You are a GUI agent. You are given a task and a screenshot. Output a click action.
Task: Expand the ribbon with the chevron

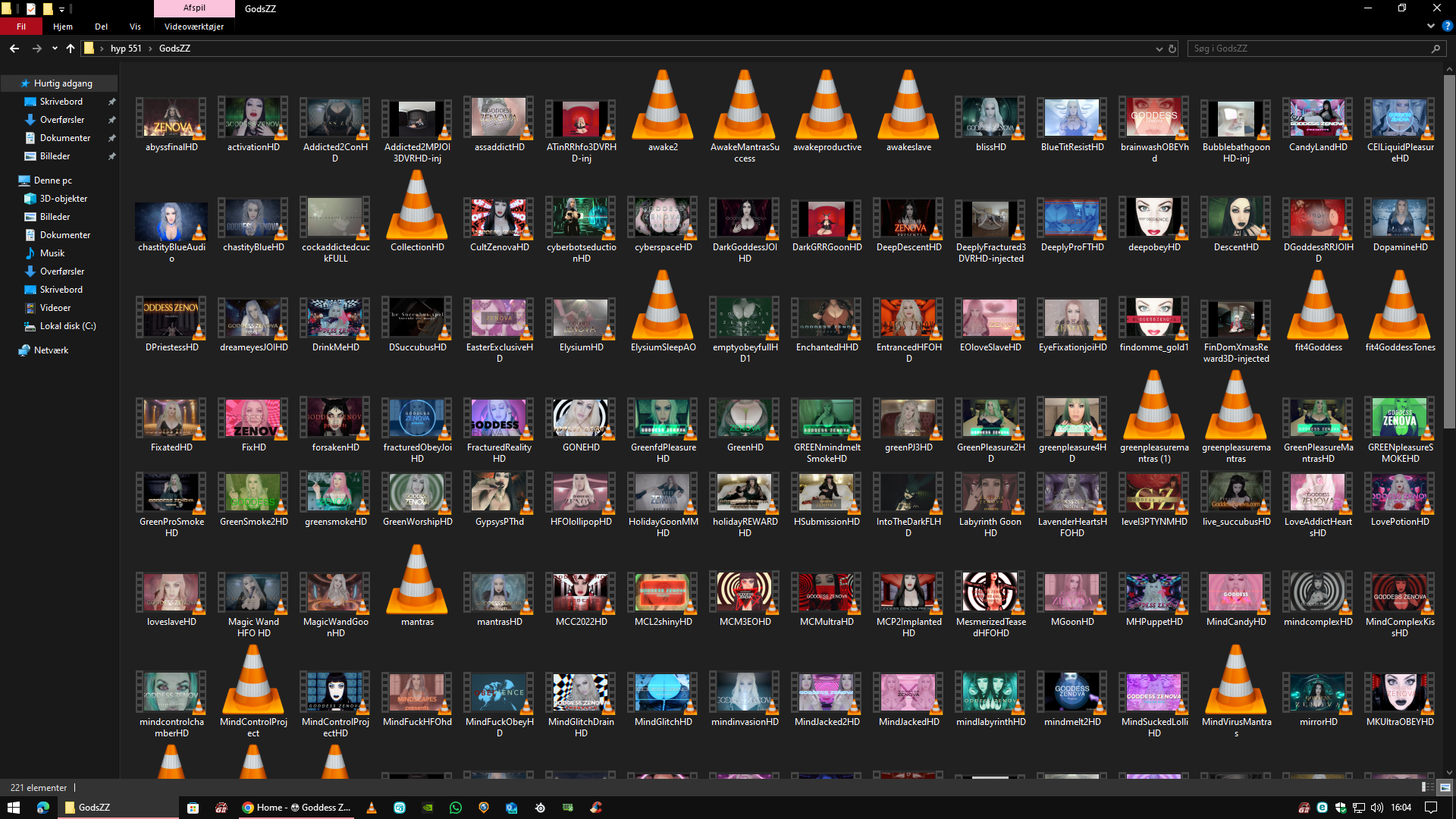pos(1431,26)
